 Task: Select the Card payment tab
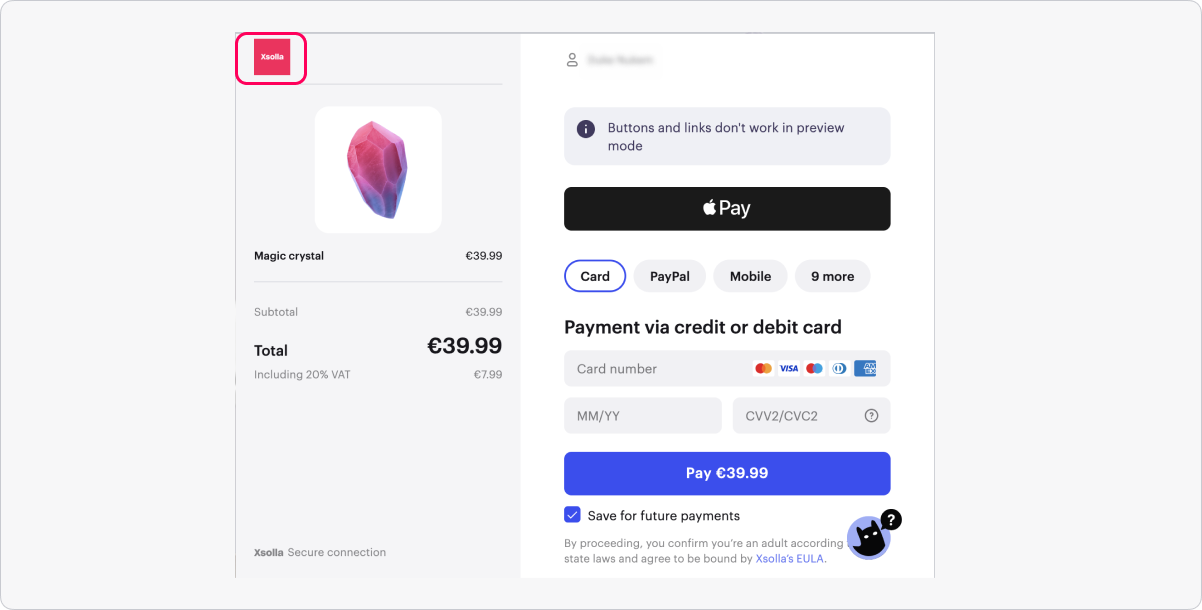point(595,276)
